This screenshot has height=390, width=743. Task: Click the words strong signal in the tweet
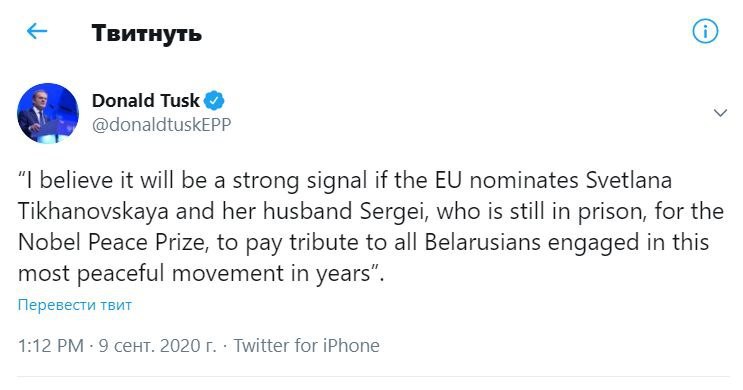tap(299, 181)
